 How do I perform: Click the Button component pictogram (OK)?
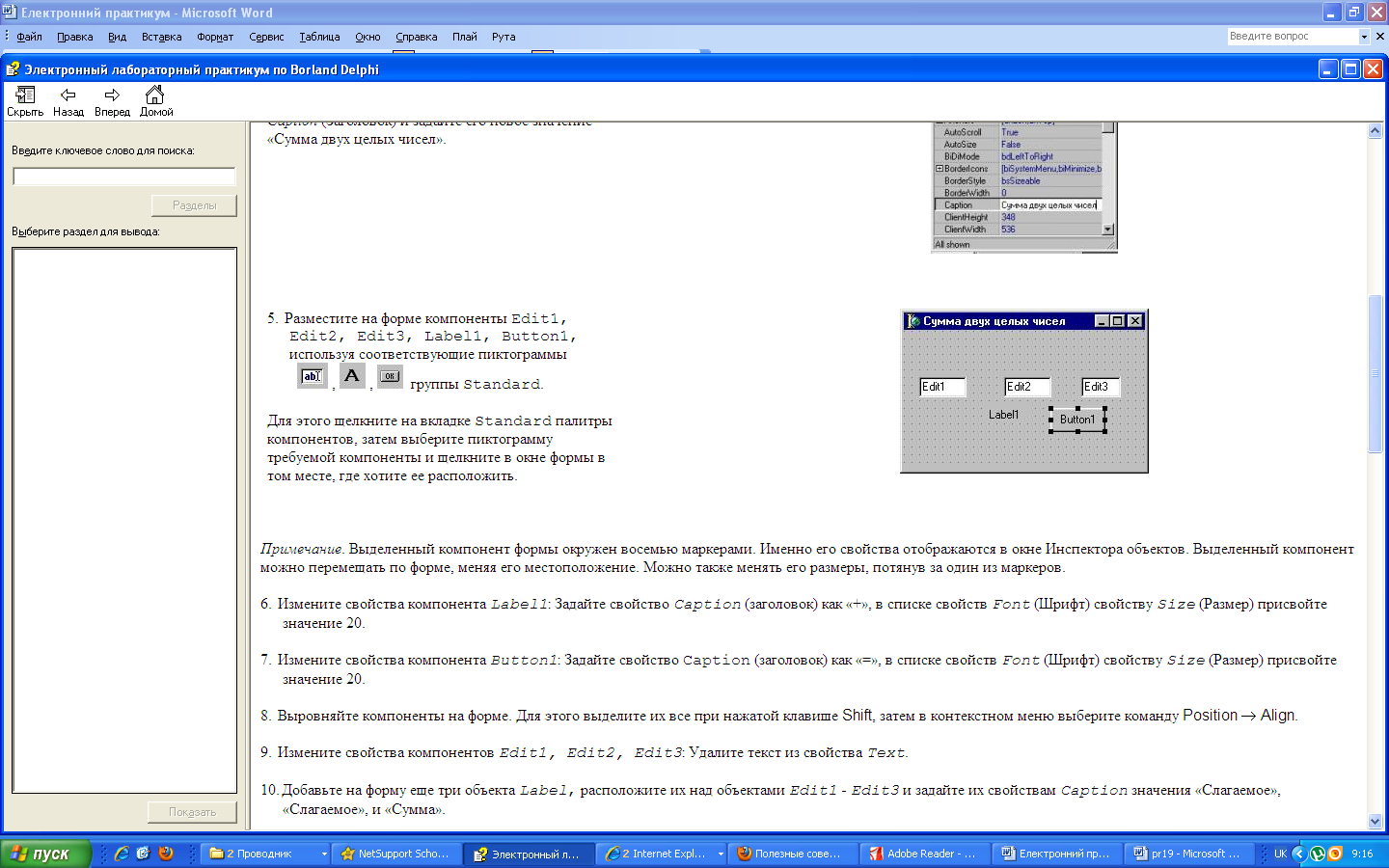pos(390,376)
